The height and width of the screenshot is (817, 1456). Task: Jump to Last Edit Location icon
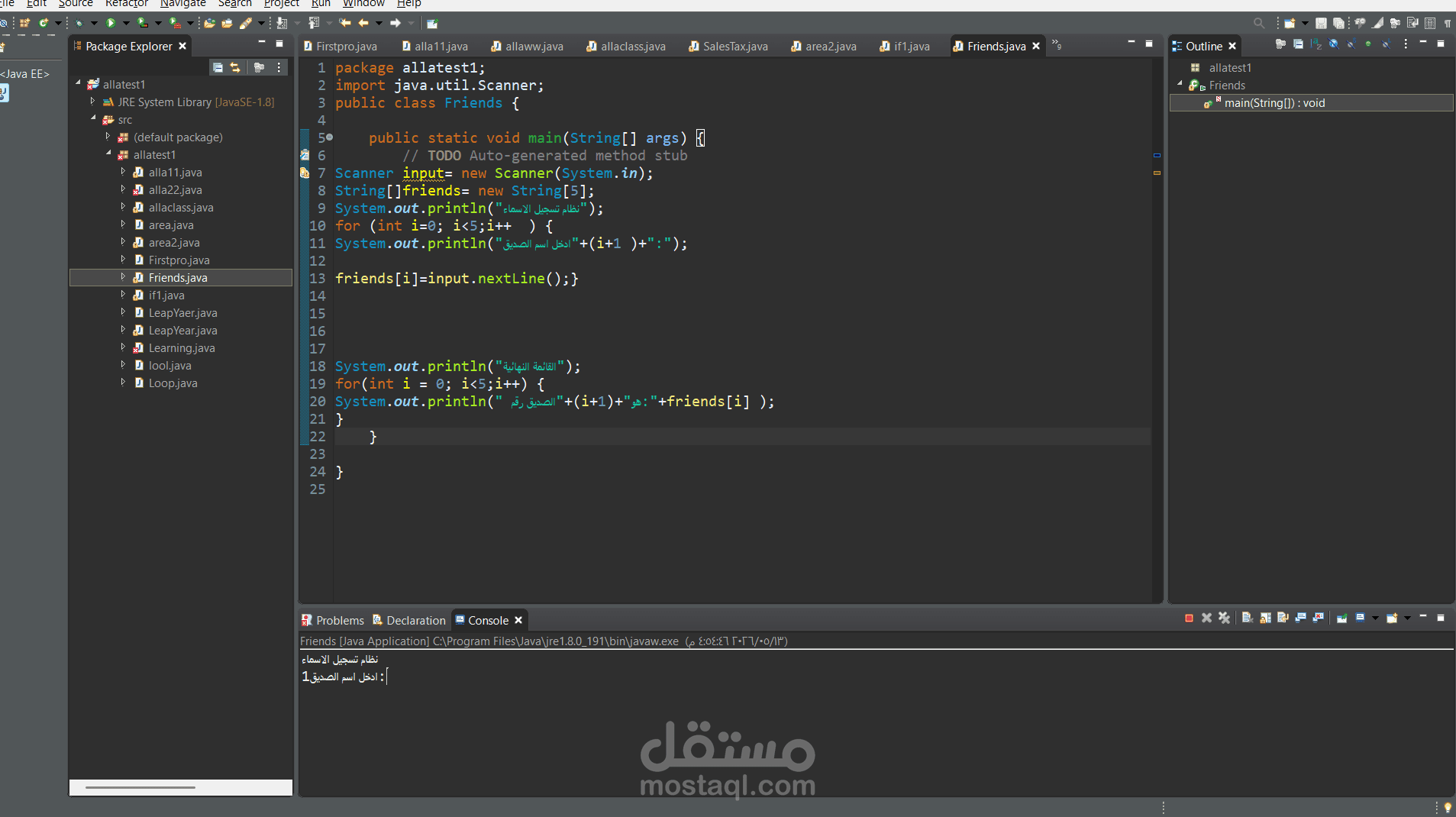click(x=344, y=23)
